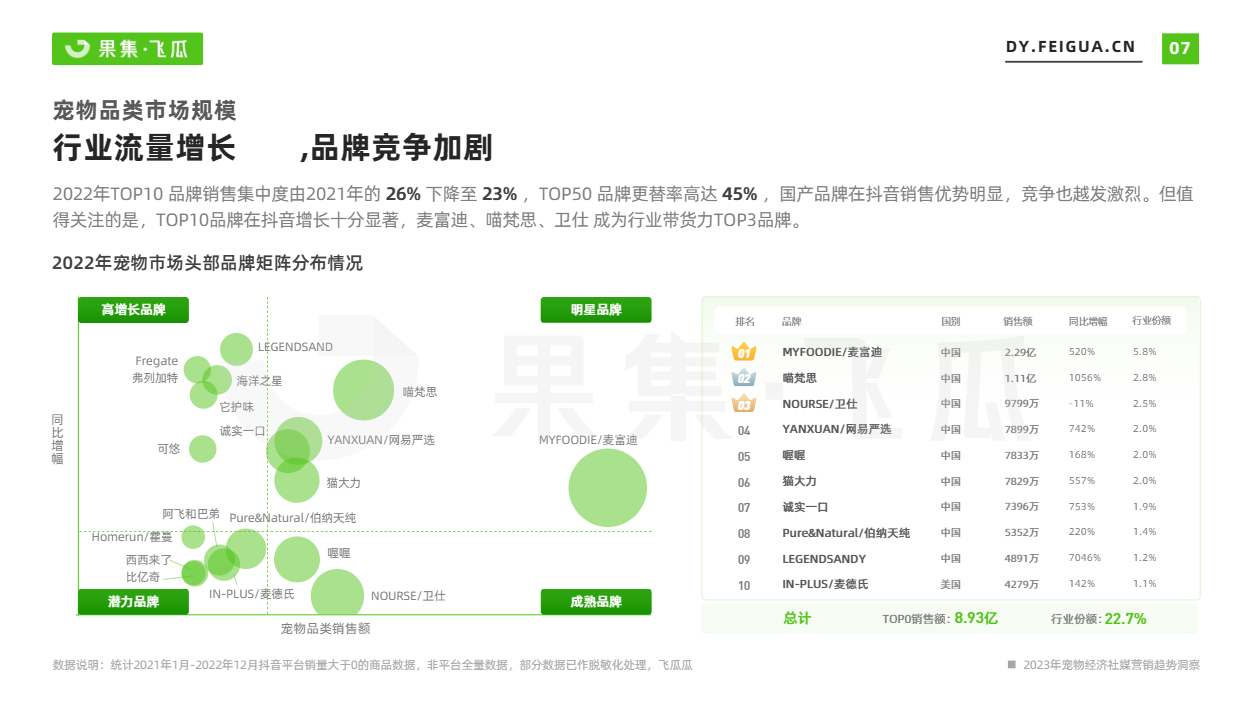Image resolution: width=1250 pixels, height=703 pixels.
Task: Select the 猫大力 bubble in the chart
Action: pyautogui.click(x=297, y=480)
